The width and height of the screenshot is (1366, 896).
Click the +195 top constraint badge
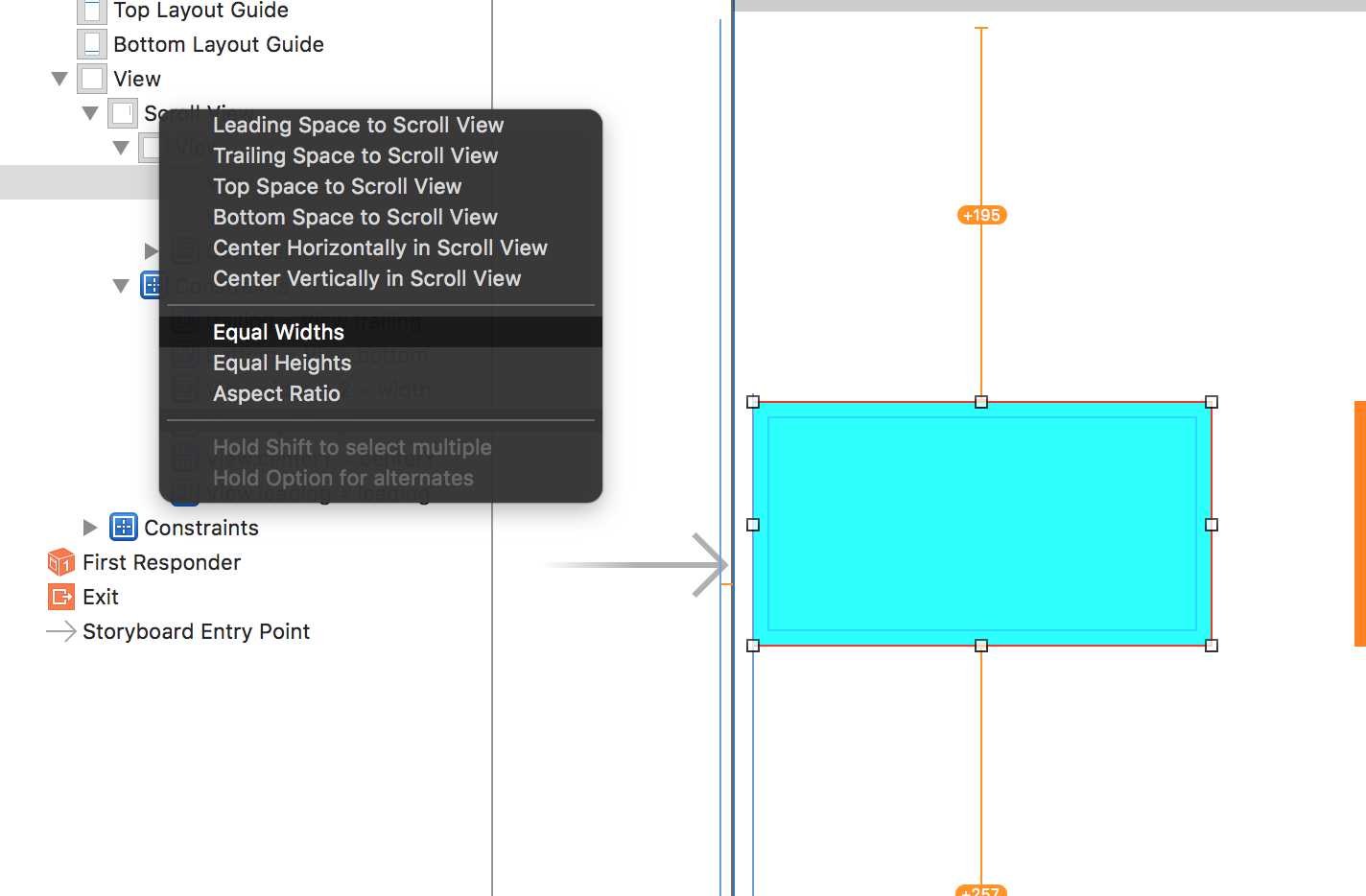pyautogui.click(x=981, y=215)
